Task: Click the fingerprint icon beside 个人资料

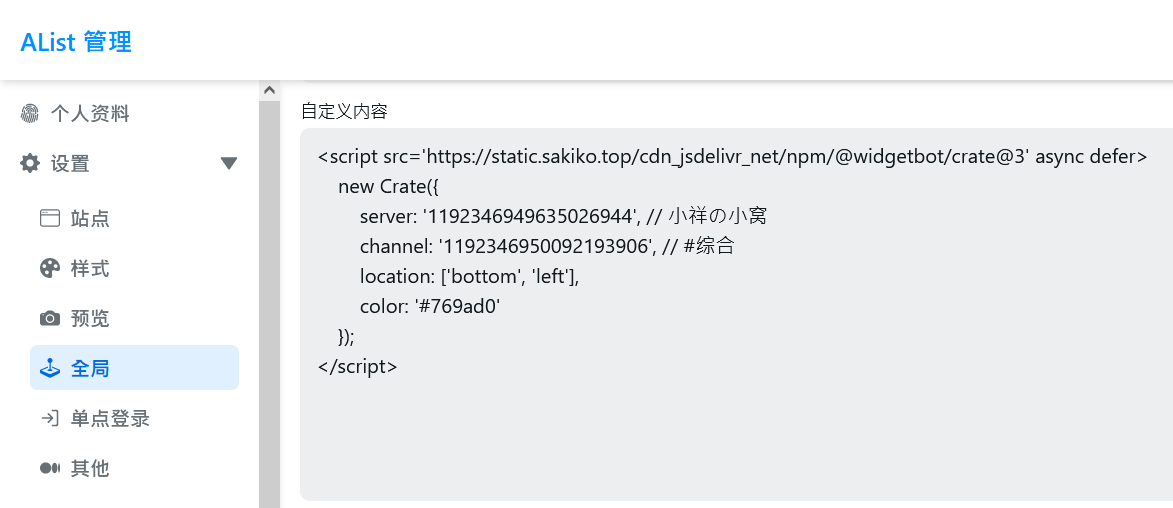Action: click(x=30, y=114)
